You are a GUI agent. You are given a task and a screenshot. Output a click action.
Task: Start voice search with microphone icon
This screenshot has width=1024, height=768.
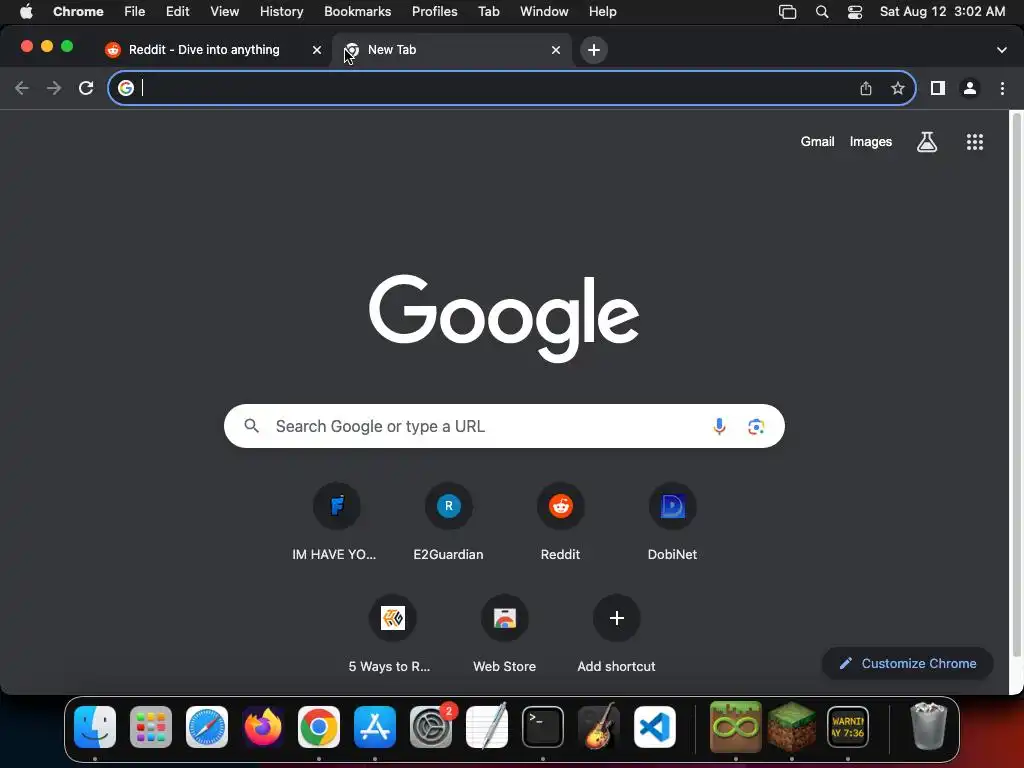point(719,426)
